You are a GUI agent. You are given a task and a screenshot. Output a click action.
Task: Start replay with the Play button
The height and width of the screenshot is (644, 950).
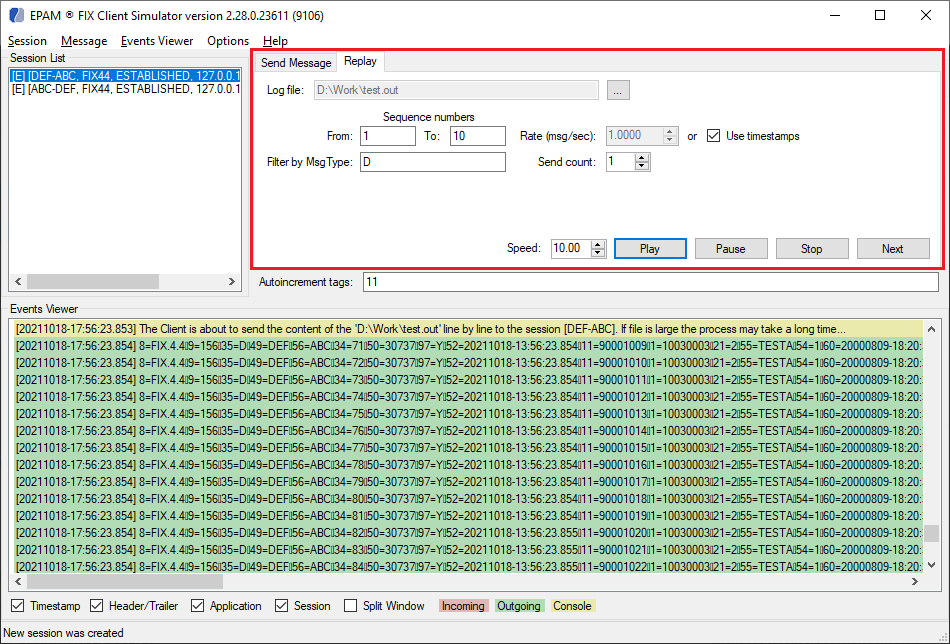(x=650, y=248)
